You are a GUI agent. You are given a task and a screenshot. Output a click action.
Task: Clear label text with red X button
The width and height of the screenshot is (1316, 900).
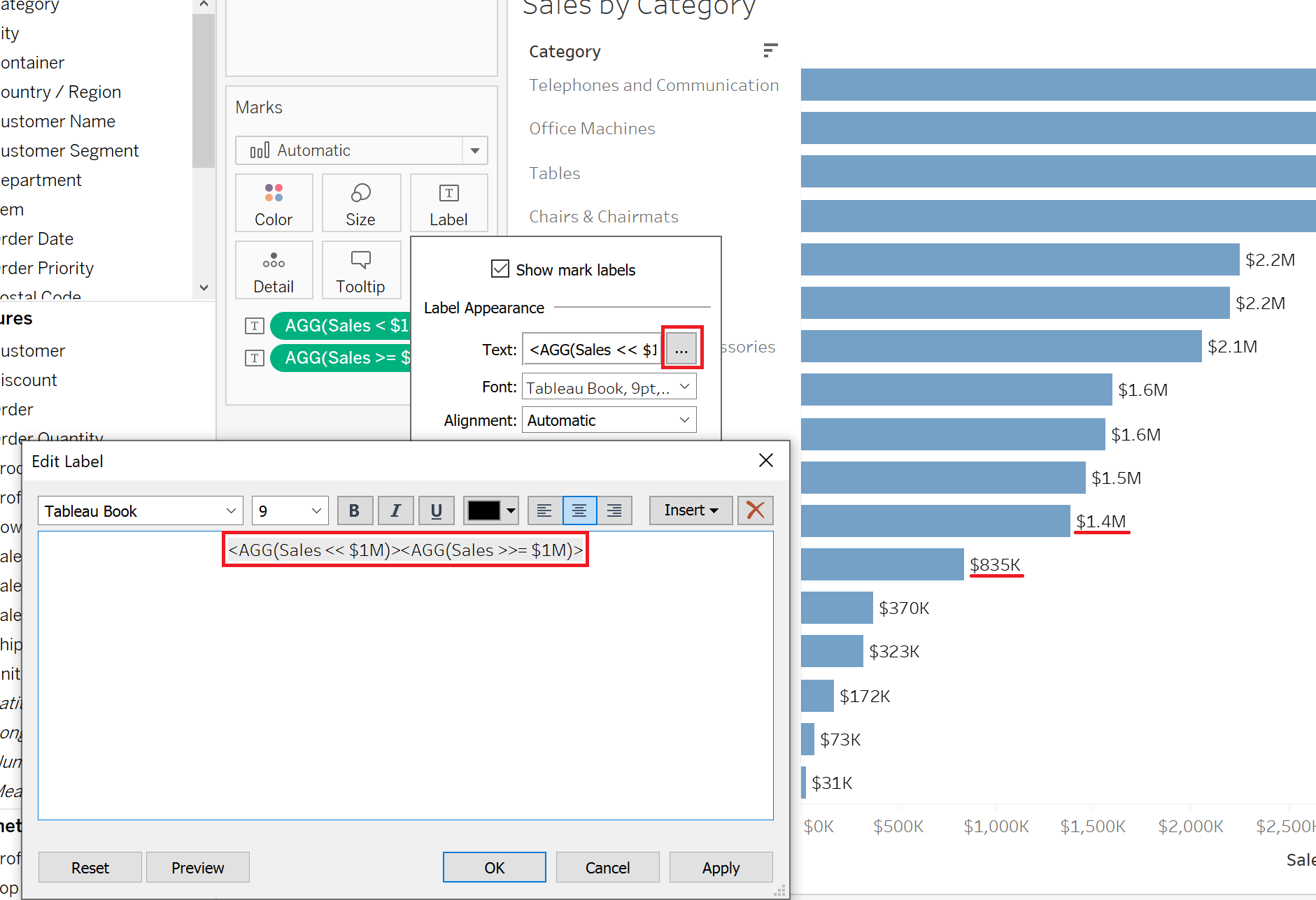click(x=756, y=510)
